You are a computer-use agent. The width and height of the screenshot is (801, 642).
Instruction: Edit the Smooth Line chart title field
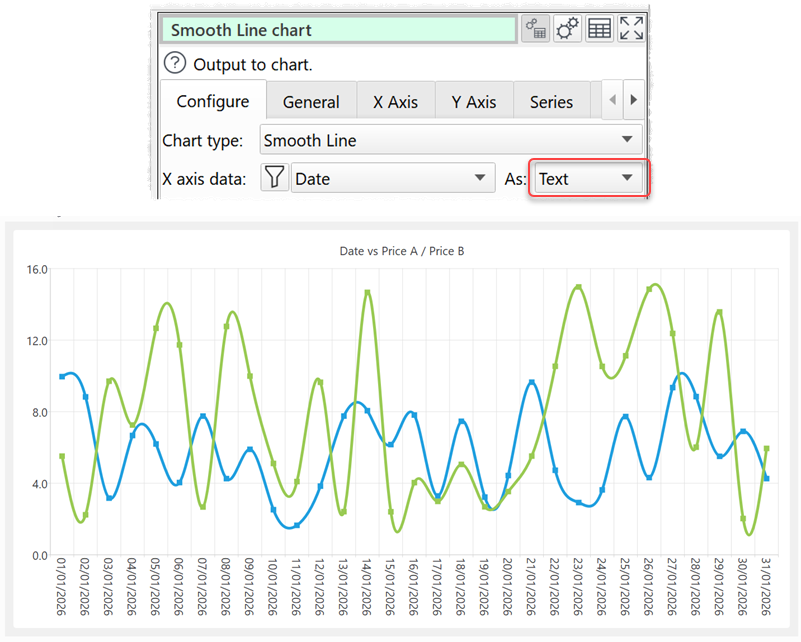tap(339, 30)
